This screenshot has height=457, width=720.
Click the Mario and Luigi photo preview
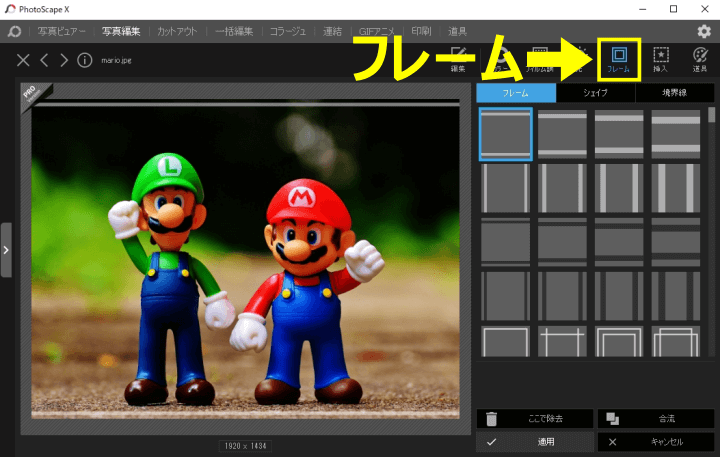(246, 260)
